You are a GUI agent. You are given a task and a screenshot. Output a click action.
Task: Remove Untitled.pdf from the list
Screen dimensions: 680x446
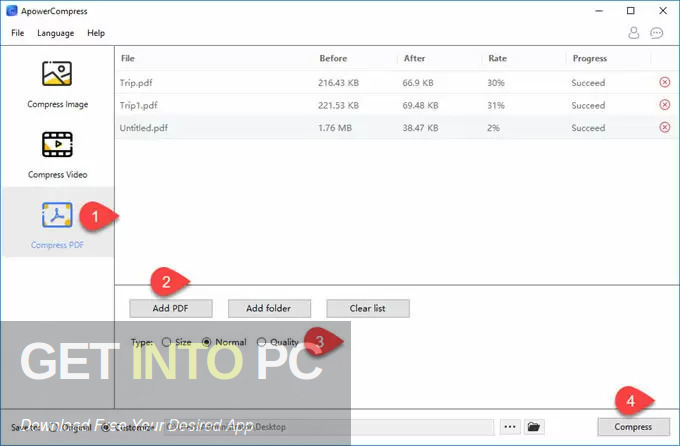(x=664, y=127)
